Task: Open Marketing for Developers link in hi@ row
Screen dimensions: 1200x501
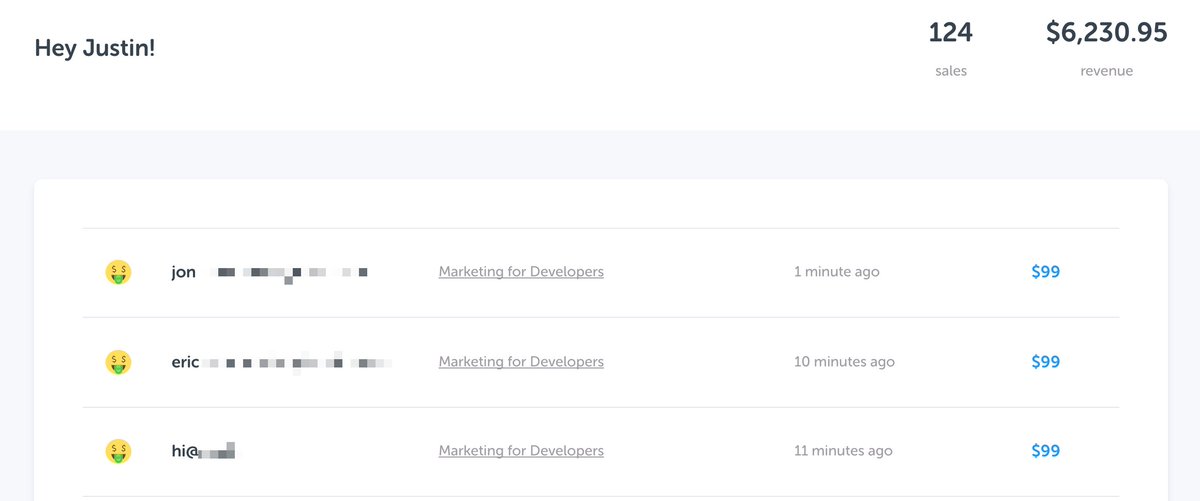Action: pyautogui.click(x=521, y=451)
